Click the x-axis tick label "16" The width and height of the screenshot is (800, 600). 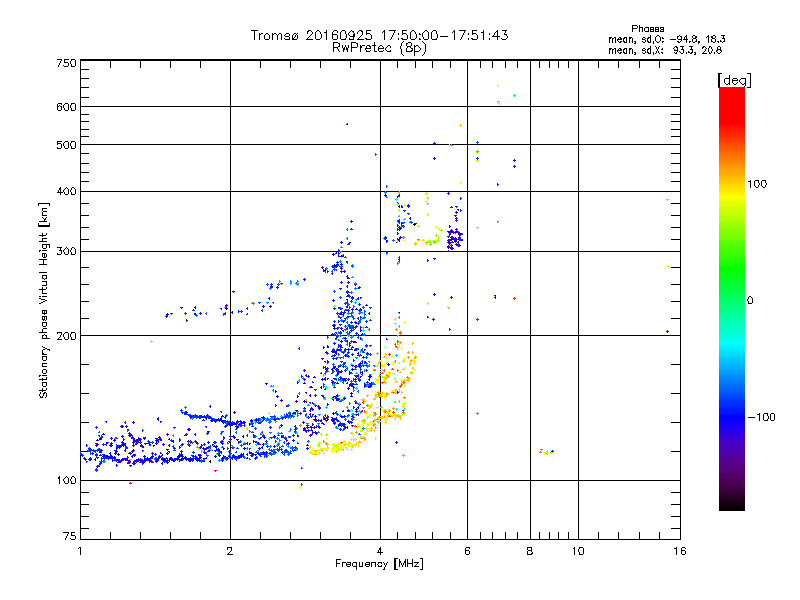click(x=680, y=551)
